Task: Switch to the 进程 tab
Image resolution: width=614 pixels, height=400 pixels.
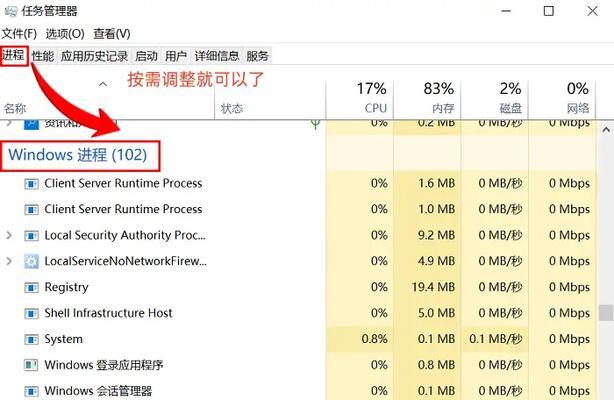Action: (x=14, y=56)
